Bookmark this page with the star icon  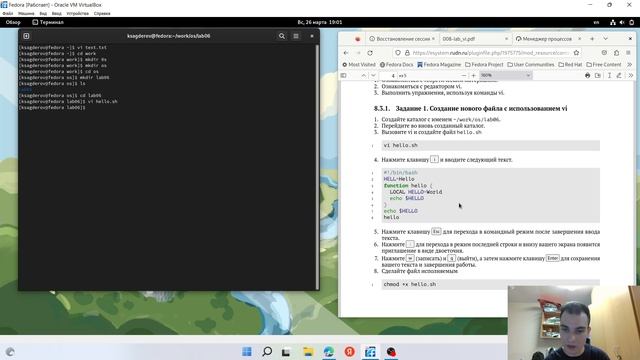click(576, 53)
